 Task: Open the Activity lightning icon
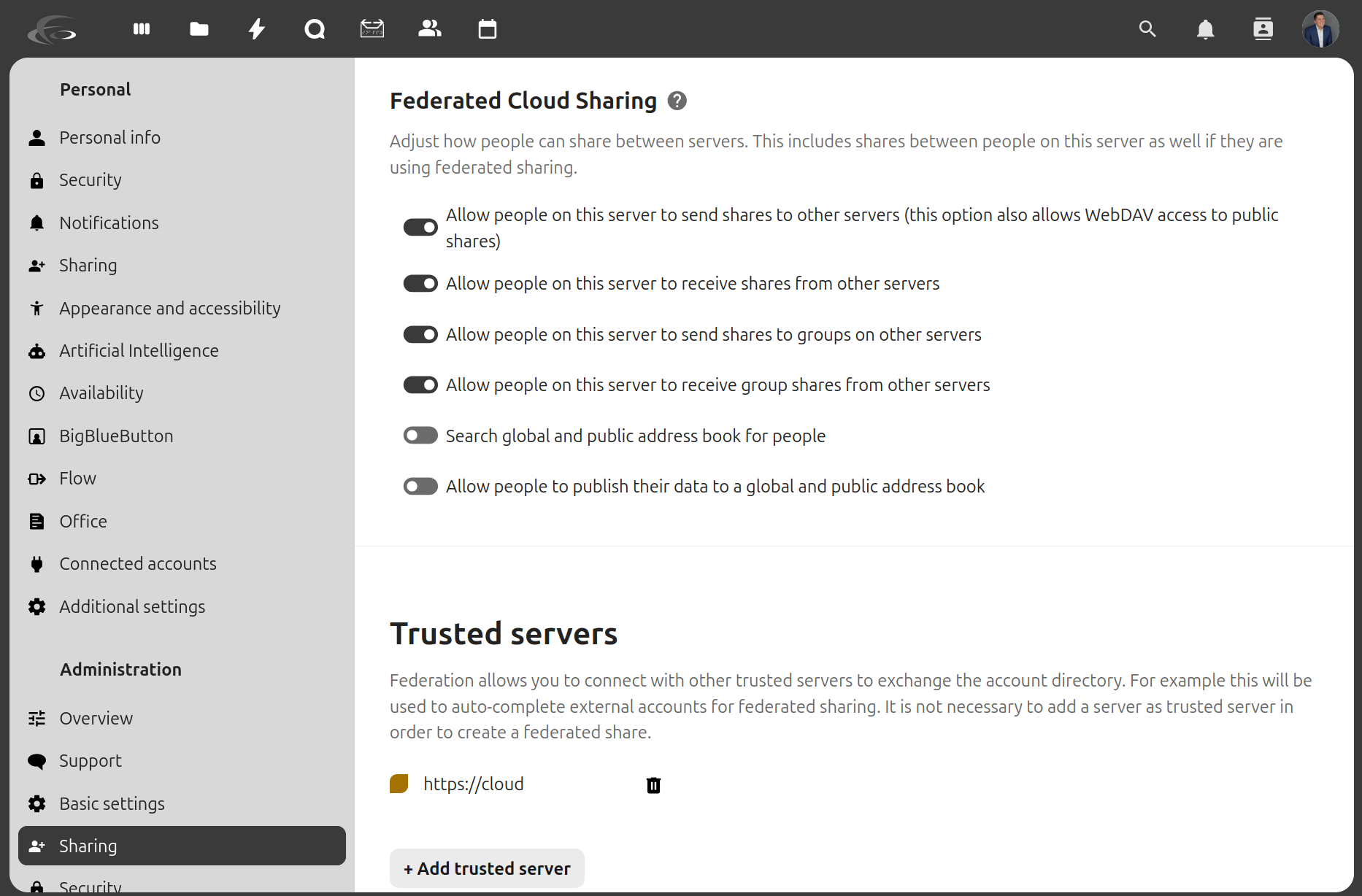click(x=257, y=29)
